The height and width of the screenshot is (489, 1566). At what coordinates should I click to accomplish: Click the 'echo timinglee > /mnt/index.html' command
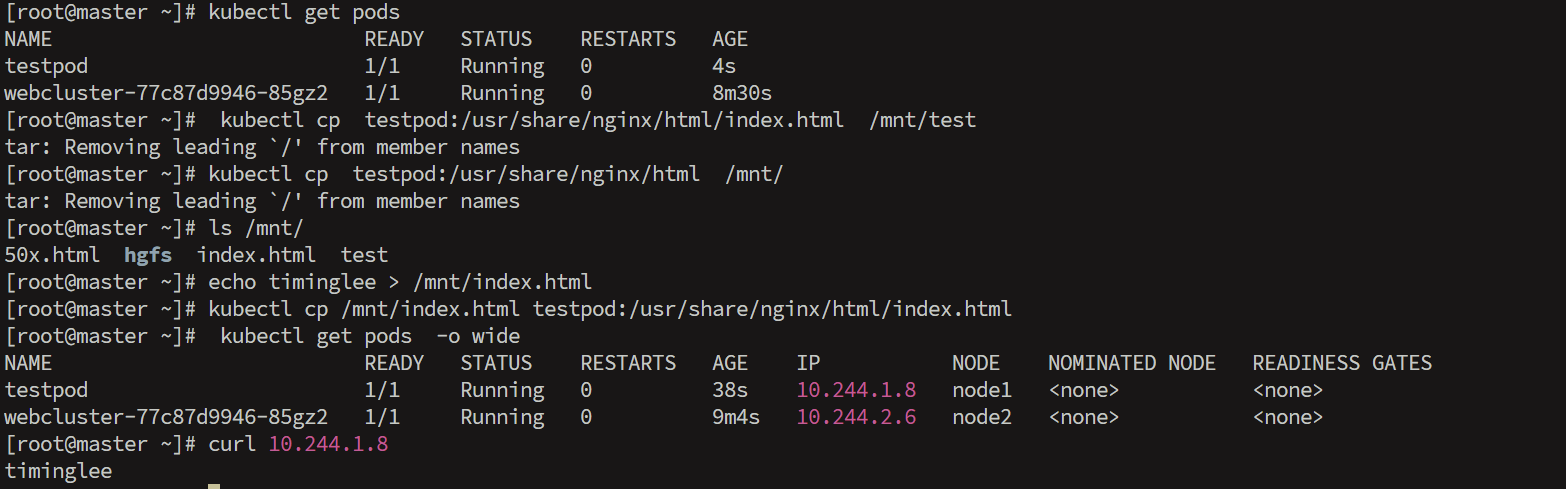pos(400,283)
